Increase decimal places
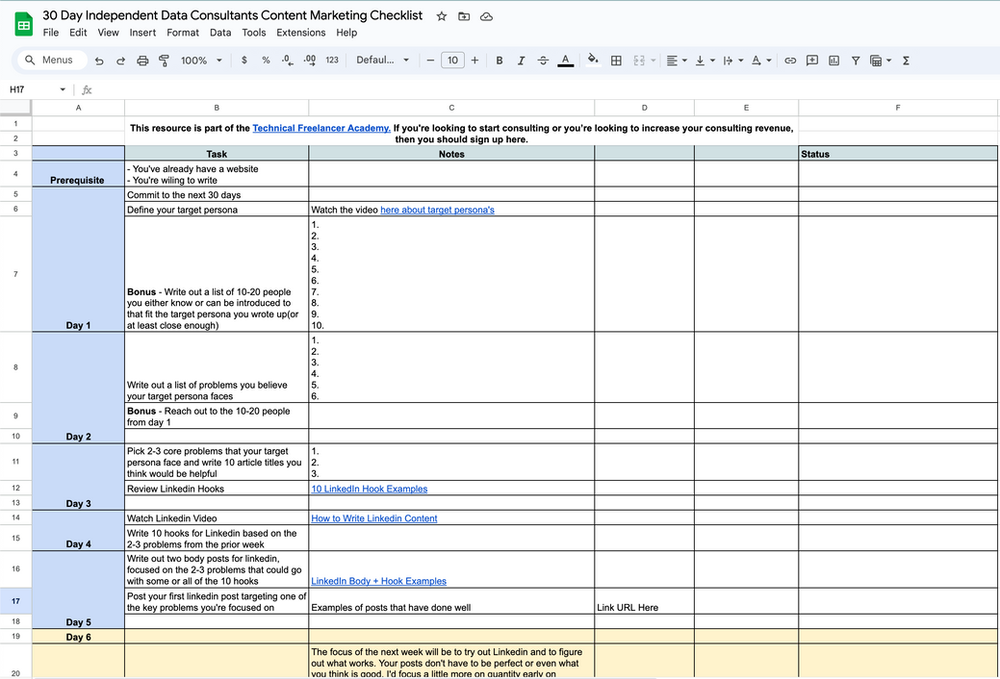 [x=309, y=60]
